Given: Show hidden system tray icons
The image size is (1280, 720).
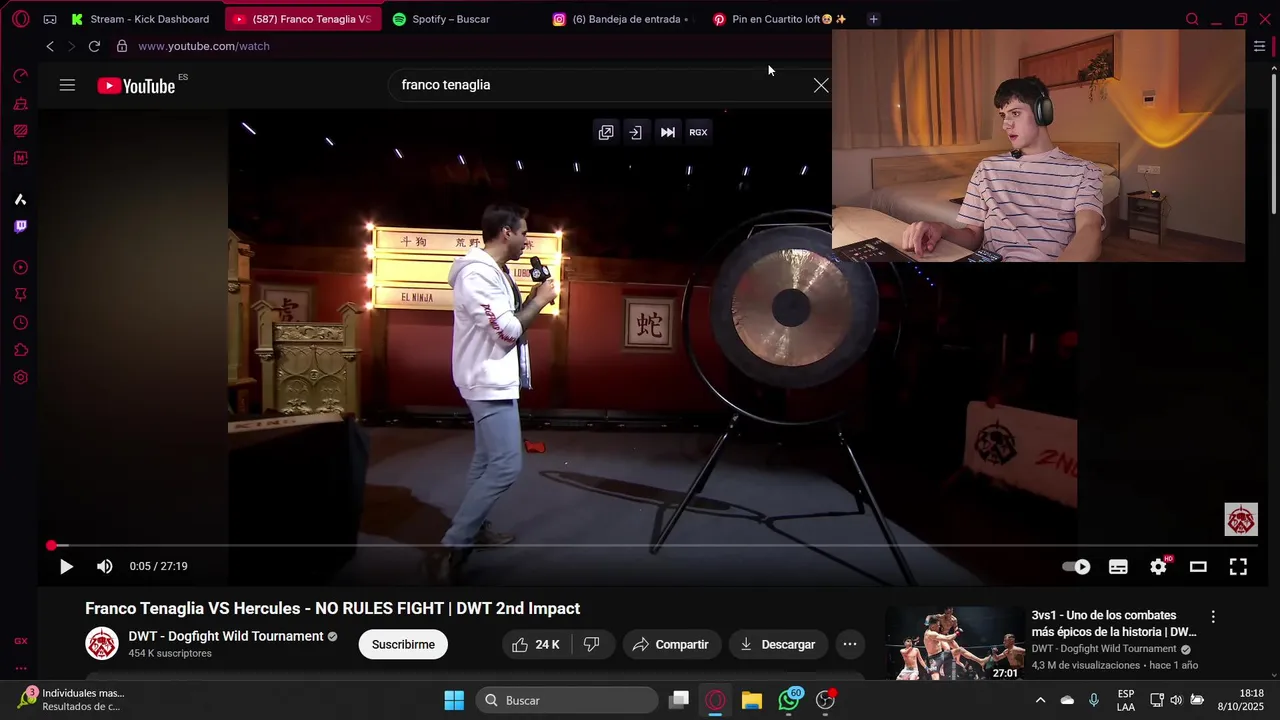Looking at the screenshot, I should [1040, 700].
